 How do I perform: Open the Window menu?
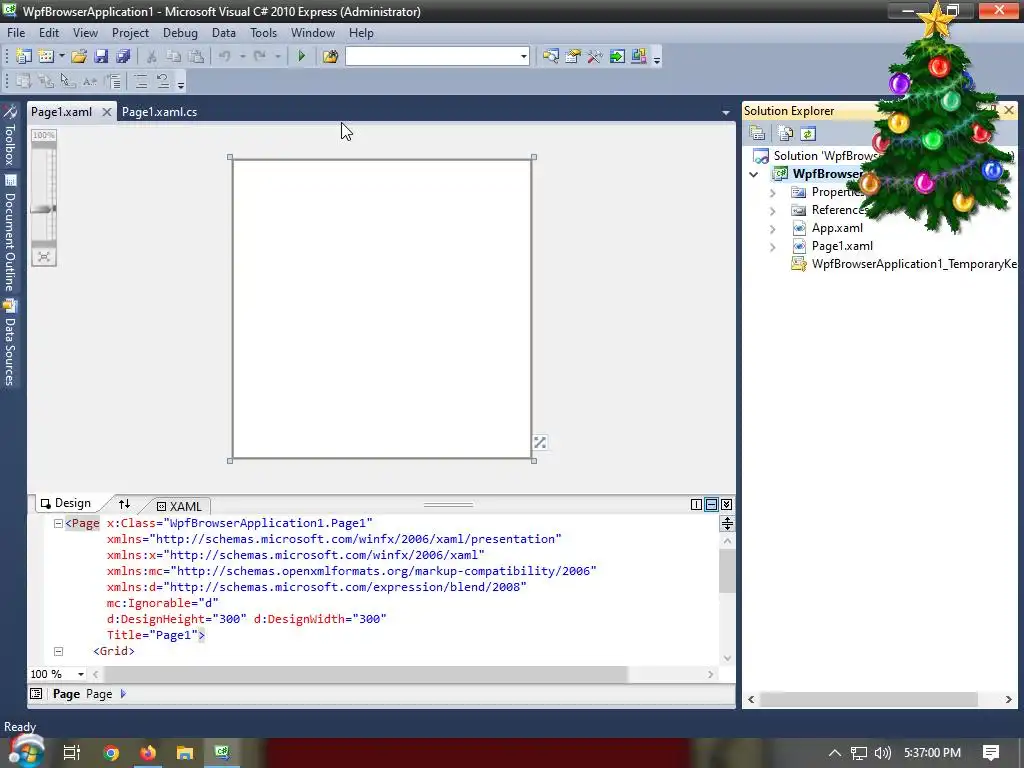pyautogui.click(x=313, y=33)
